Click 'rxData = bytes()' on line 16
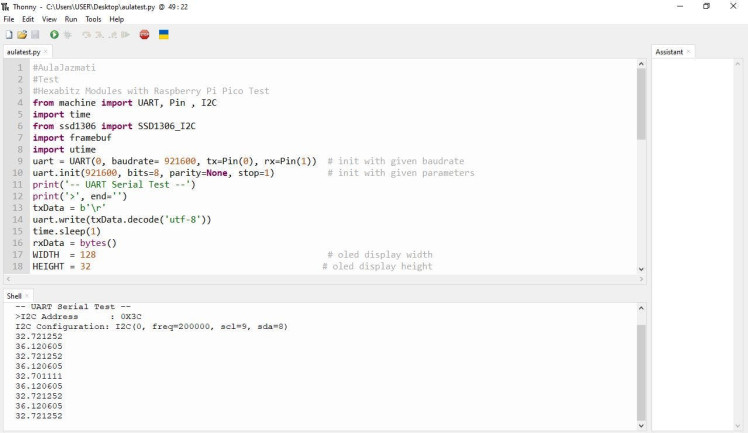The width and height of the screenshot is (748, 433). tap(74, 243)
